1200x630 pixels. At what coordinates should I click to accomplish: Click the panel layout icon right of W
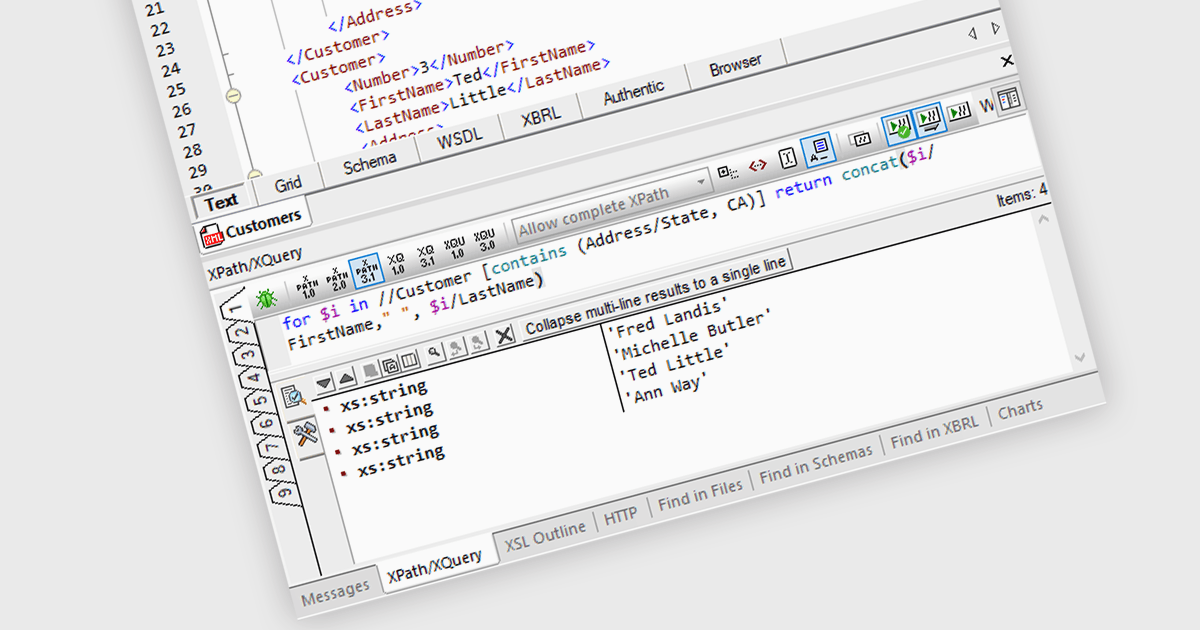(x=1008, y=99)
